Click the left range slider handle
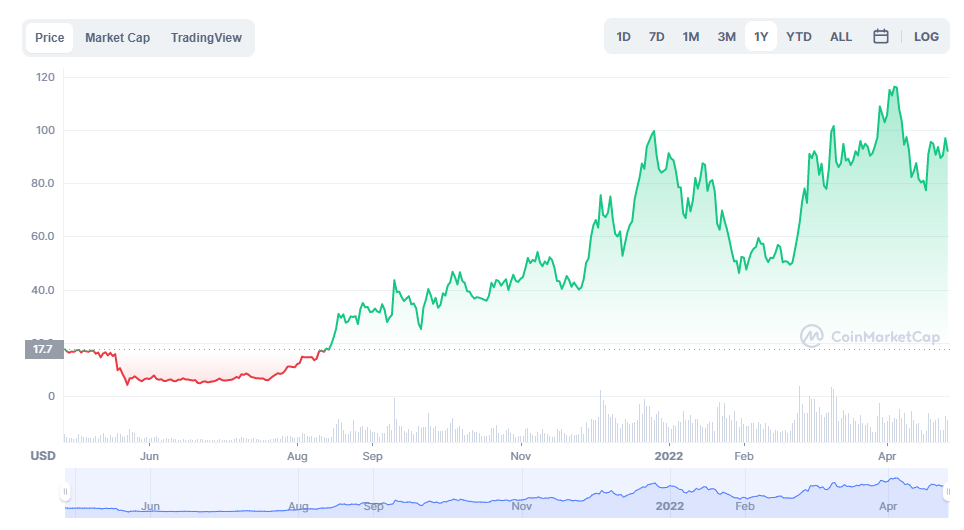 pos(66,492)
